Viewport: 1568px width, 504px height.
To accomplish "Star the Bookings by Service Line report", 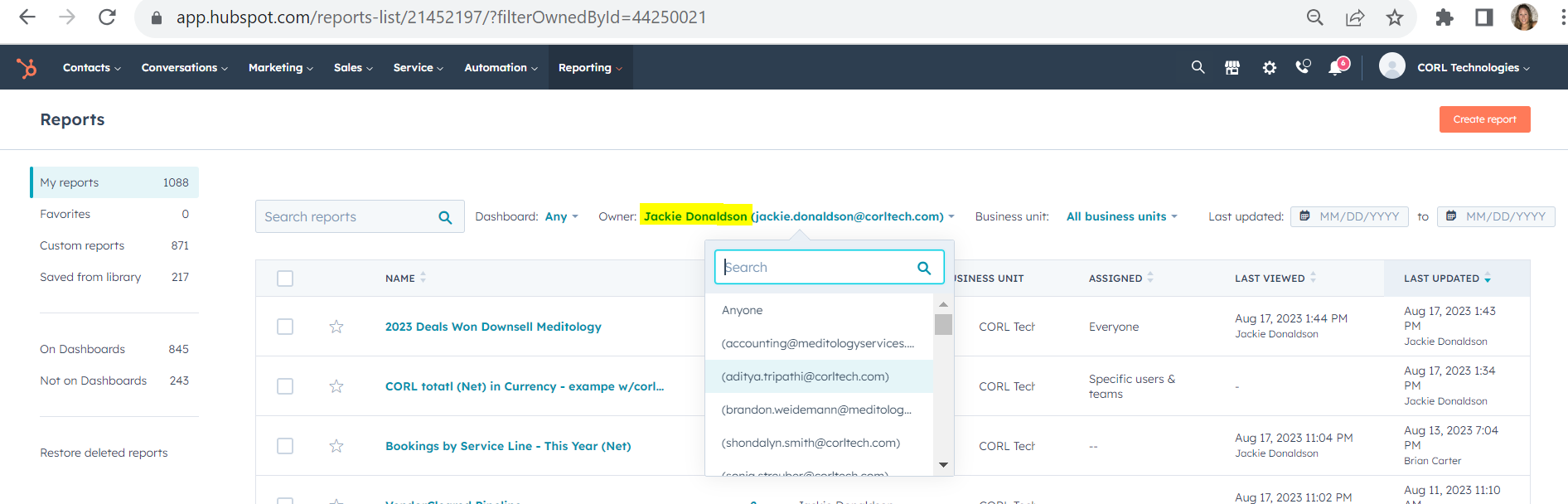I will coord(336,446).
